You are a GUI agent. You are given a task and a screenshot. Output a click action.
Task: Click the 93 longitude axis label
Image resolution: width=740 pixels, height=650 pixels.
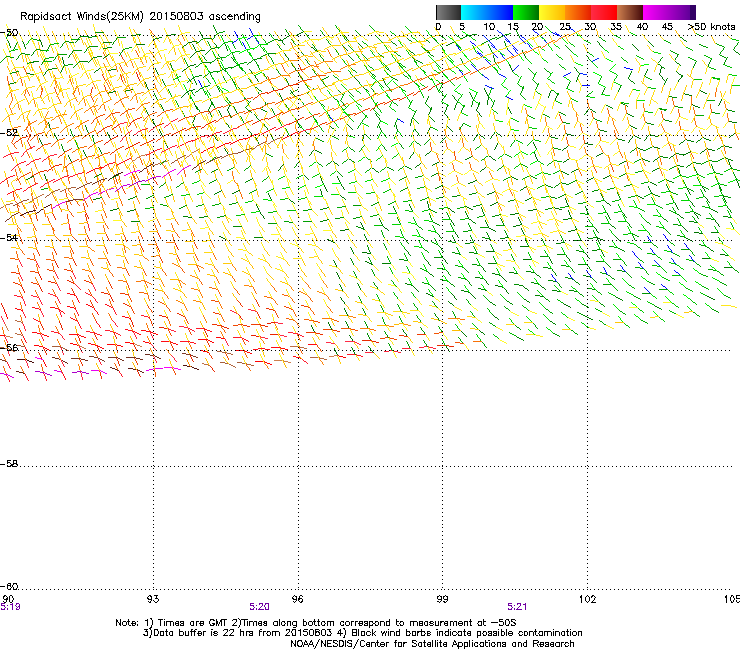click(153, 599)
